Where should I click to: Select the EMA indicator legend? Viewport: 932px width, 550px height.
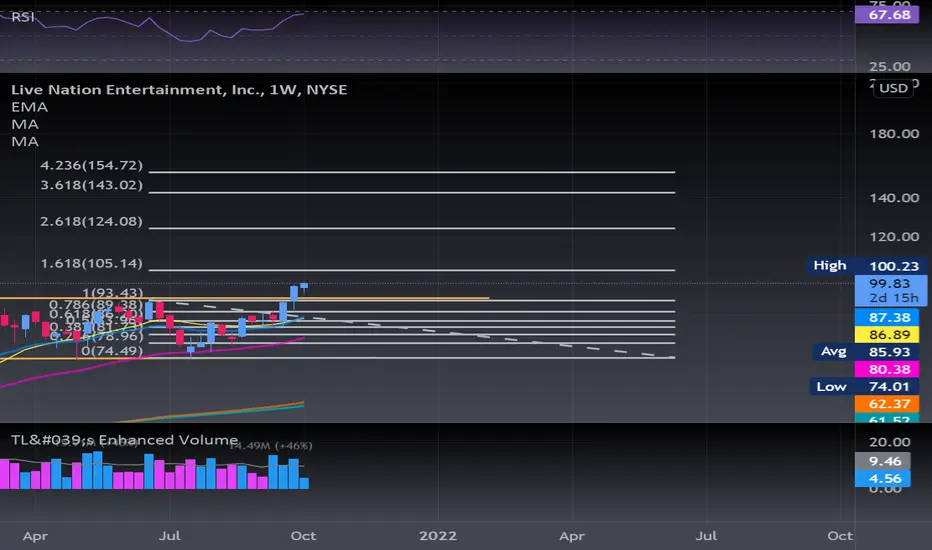pos(29,107)
